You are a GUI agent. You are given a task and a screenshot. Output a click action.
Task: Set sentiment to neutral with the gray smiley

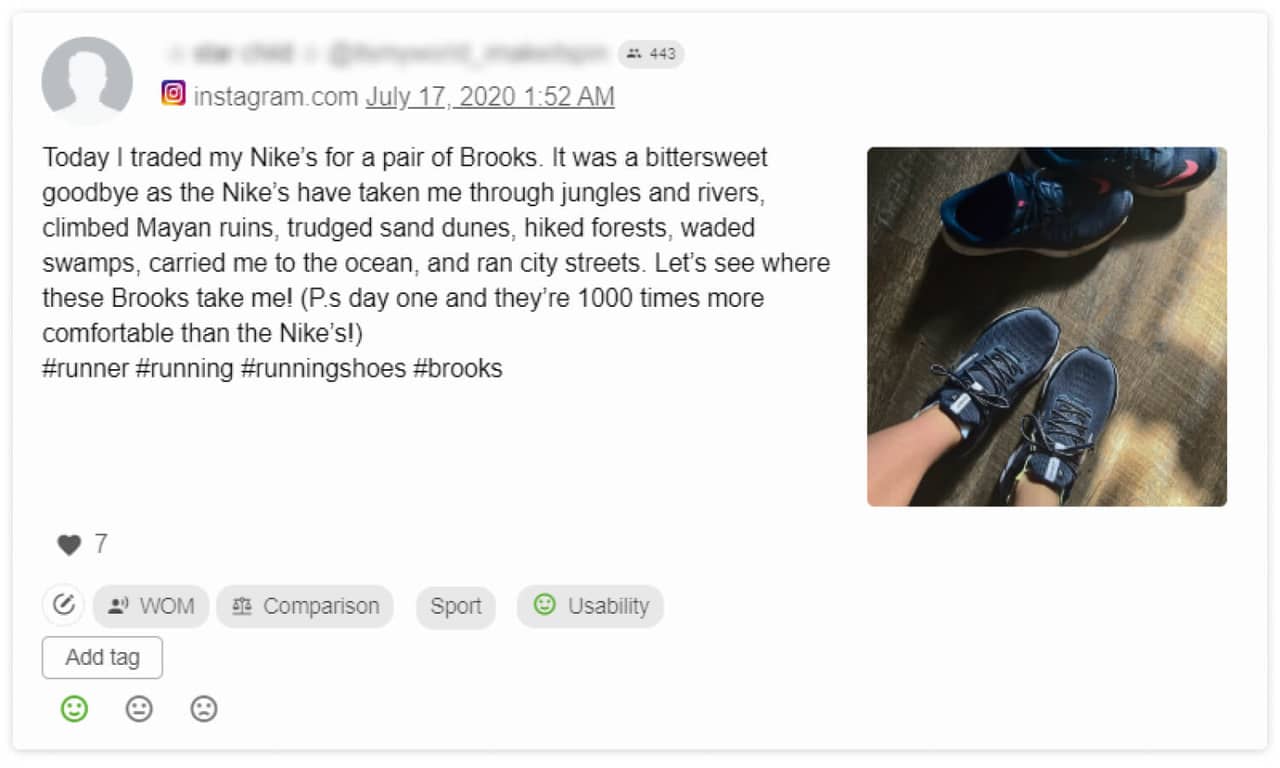click(139, 709)
